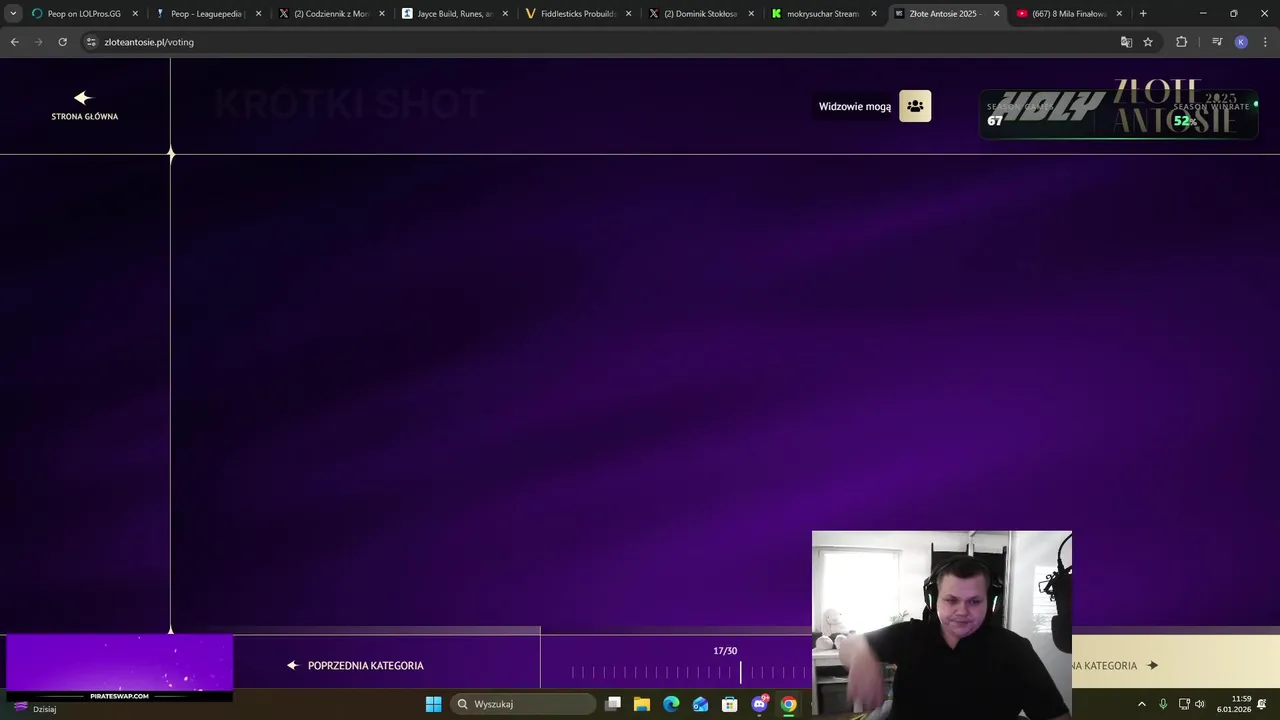The height and width of the screenshot is (720, 1280).
Task: Go to Poprzednia Kategoria
Action: pyautogui.click(x=355, y=665)
